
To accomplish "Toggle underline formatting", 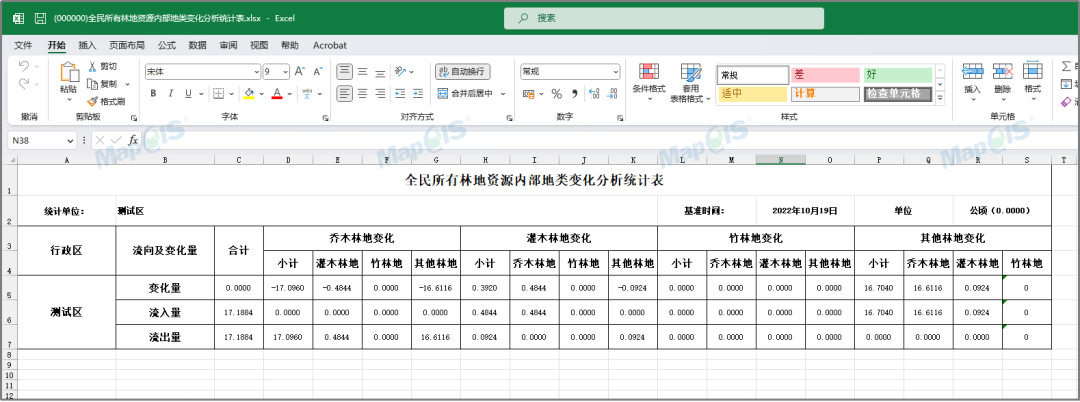I will click(x=187, y=94).
